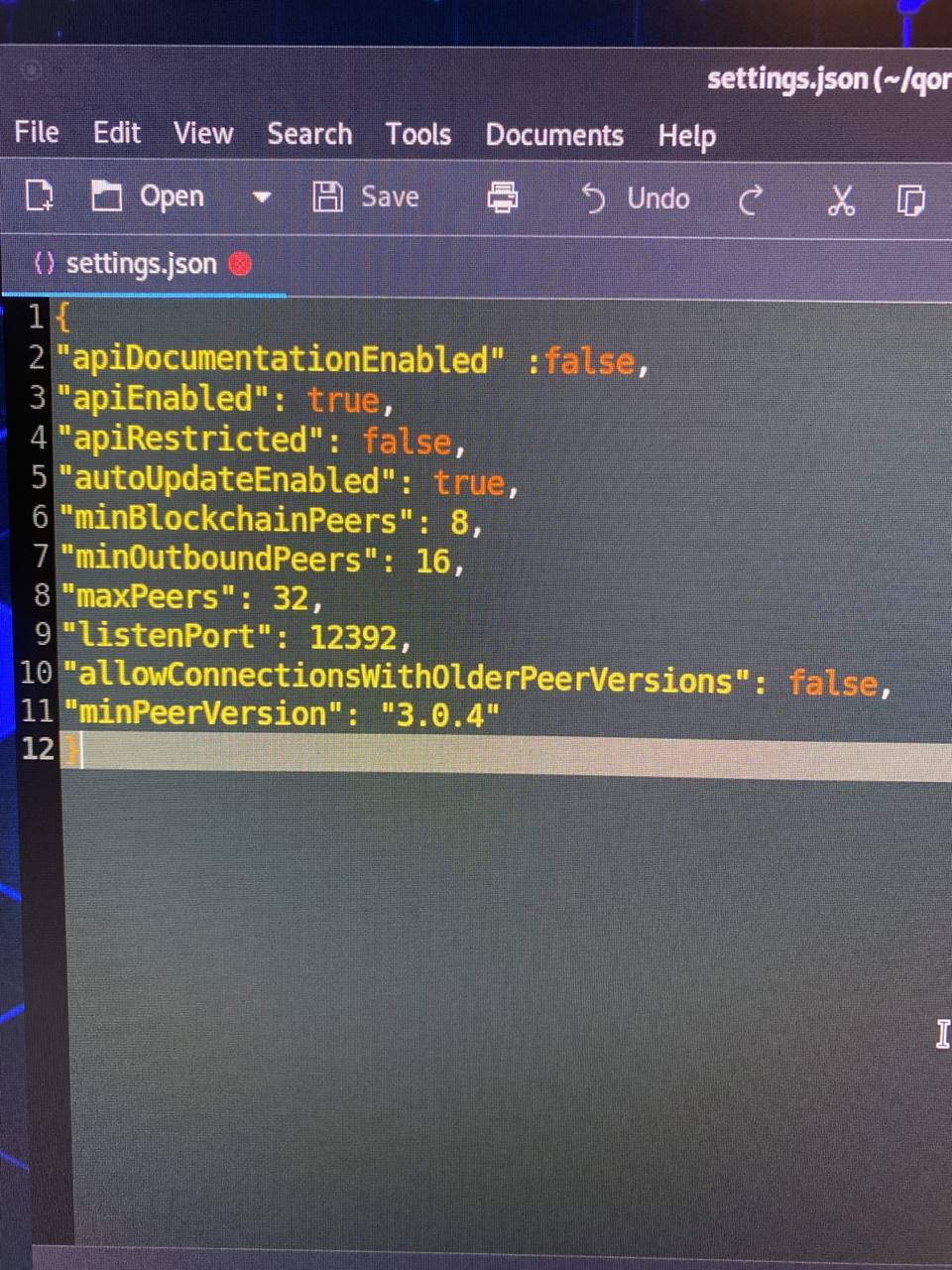Click the true value on line 5
Screen dimensions: 952x1270
click(470, 482)
